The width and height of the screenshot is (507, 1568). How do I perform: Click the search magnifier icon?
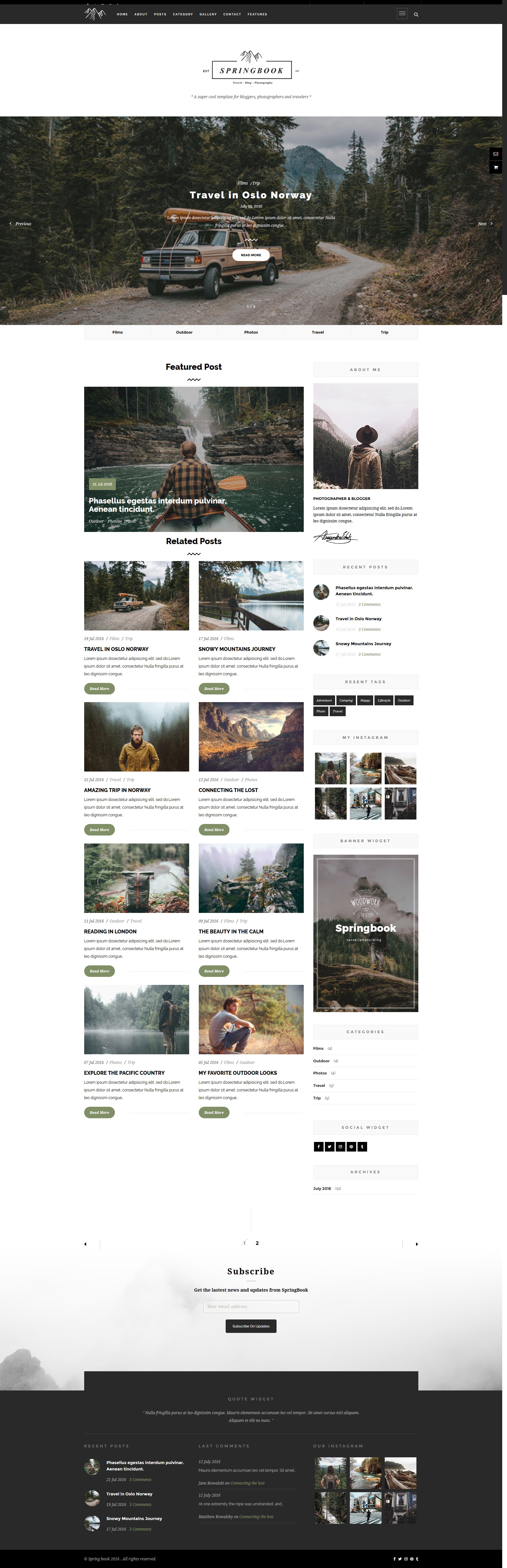coord(416,14)
